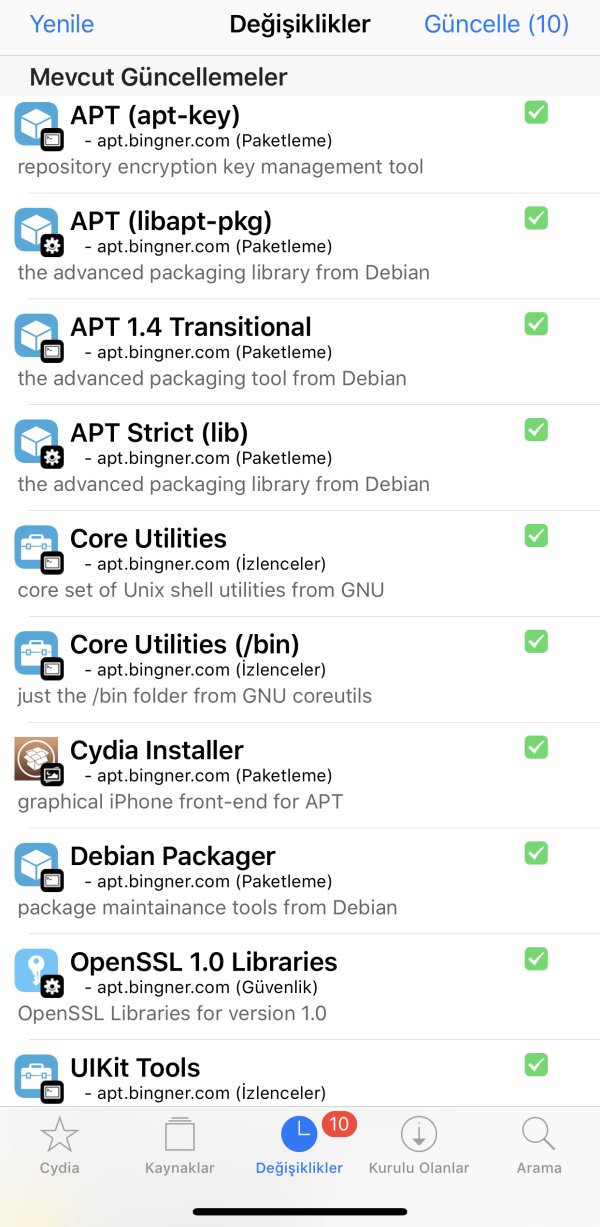Toggle the Core Utilities (/bin) checkmark
The image size is (600, 1227).
tap(536, 641)
